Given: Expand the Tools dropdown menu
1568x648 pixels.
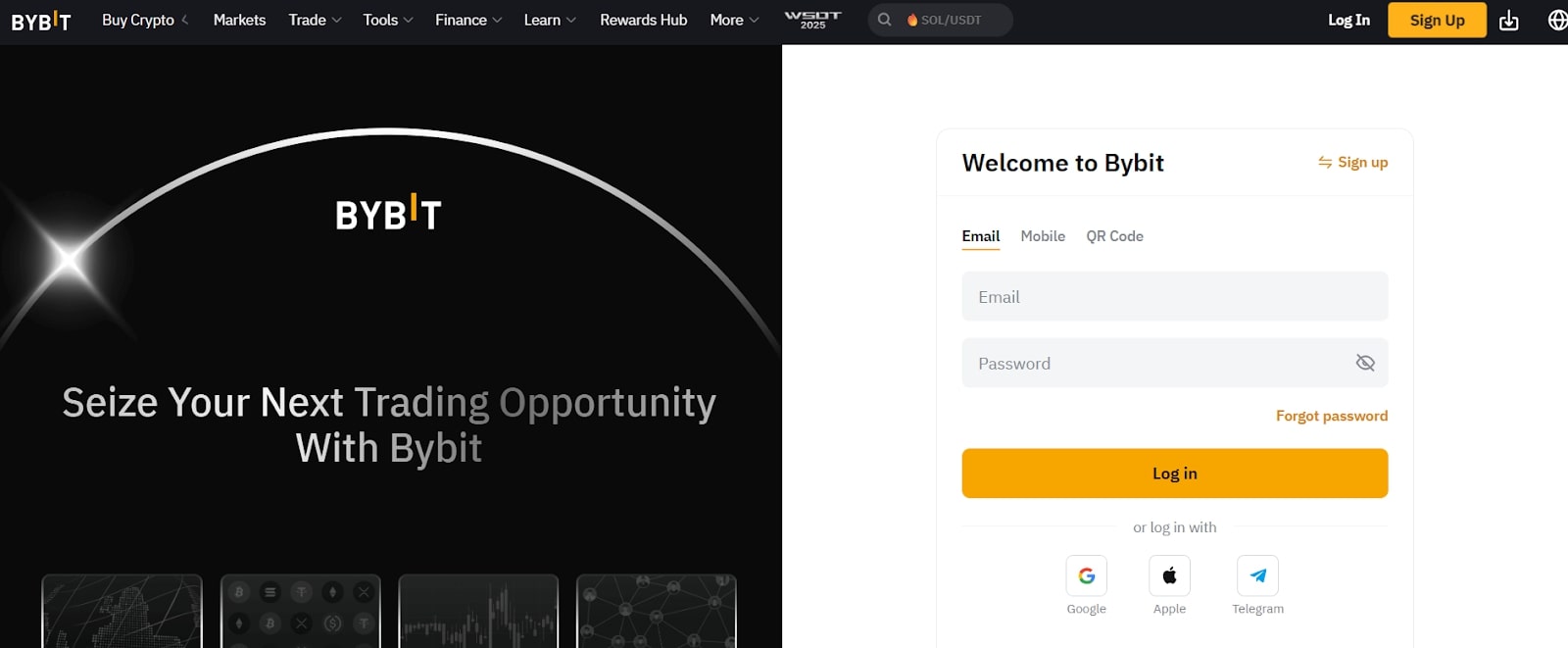Looking at the screenshot, I should (x=387, y=20).
